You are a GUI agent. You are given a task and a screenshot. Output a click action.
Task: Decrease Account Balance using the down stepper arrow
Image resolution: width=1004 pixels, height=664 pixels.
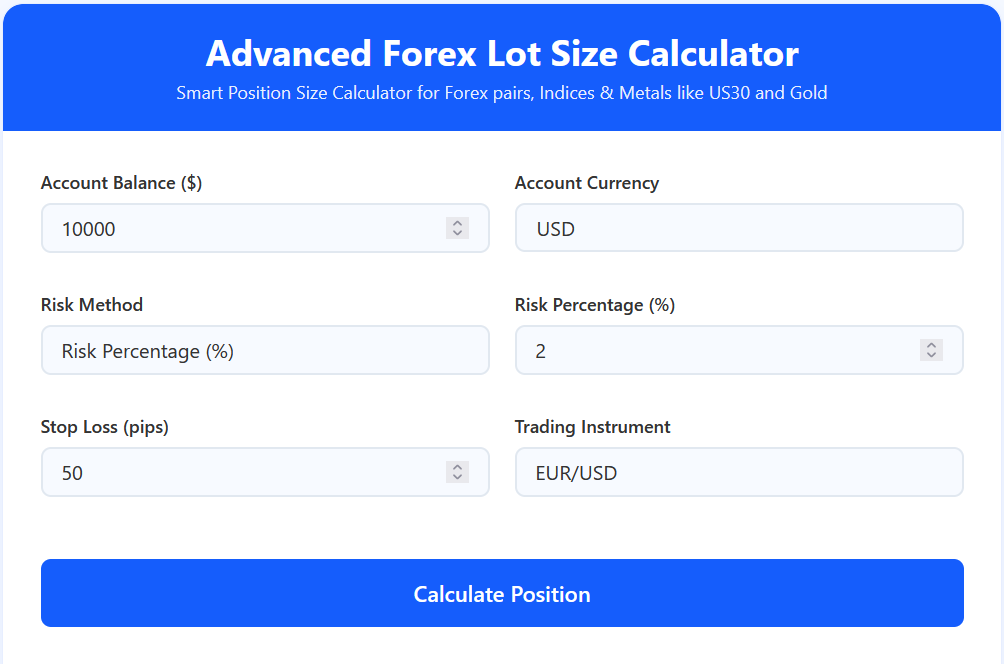pos(458,233)
